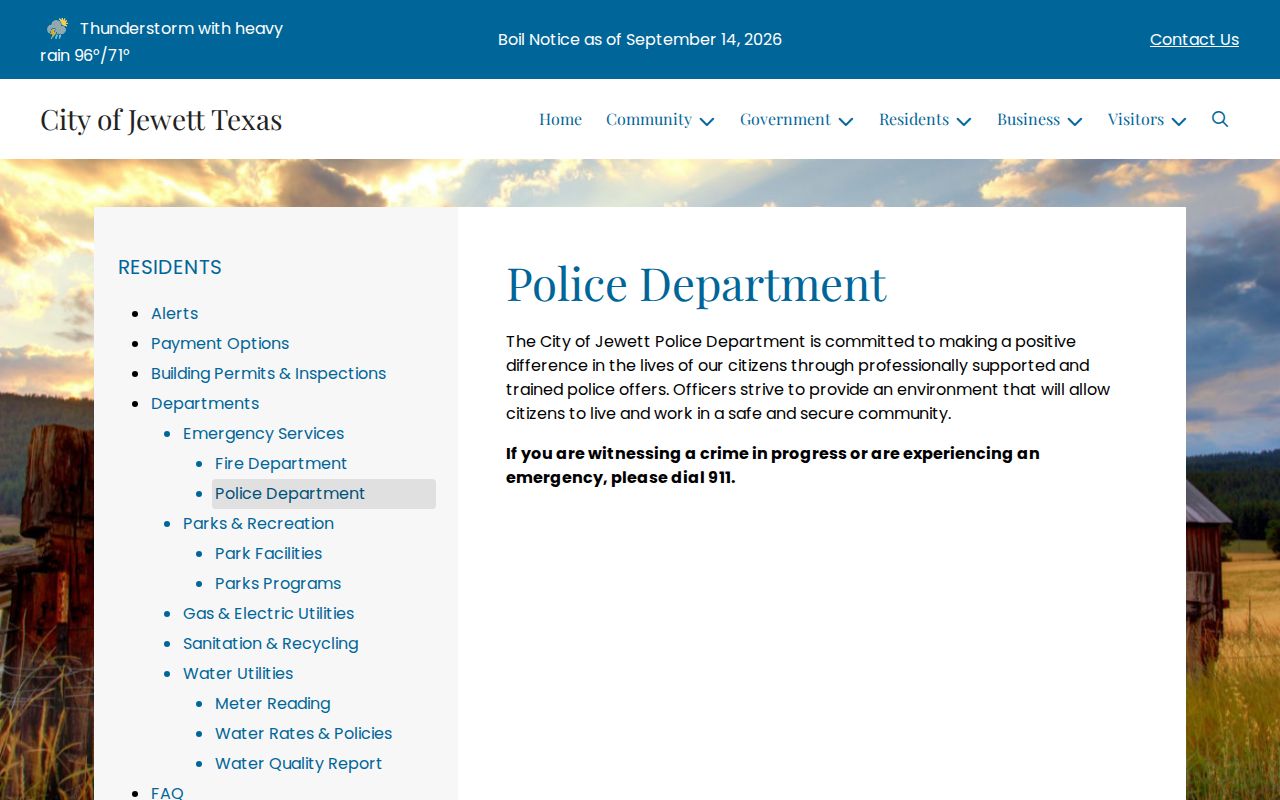Open Gas & Electric Utilities link
This screenshot has height=800, width=1280.
tap(269, 613)
